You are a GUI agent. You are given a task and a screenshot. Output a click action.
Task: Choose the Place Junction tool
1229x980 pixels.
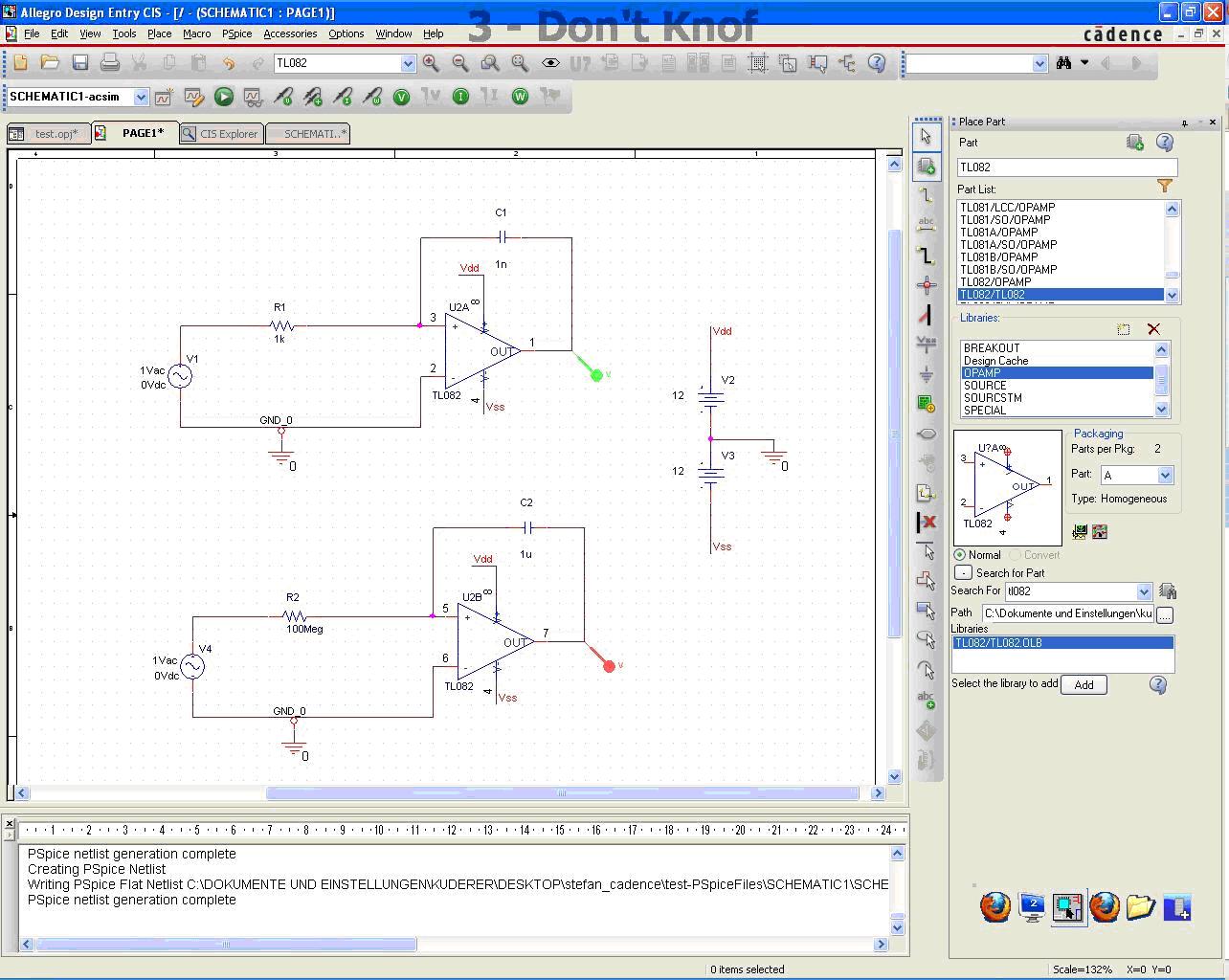coord(926,284)
